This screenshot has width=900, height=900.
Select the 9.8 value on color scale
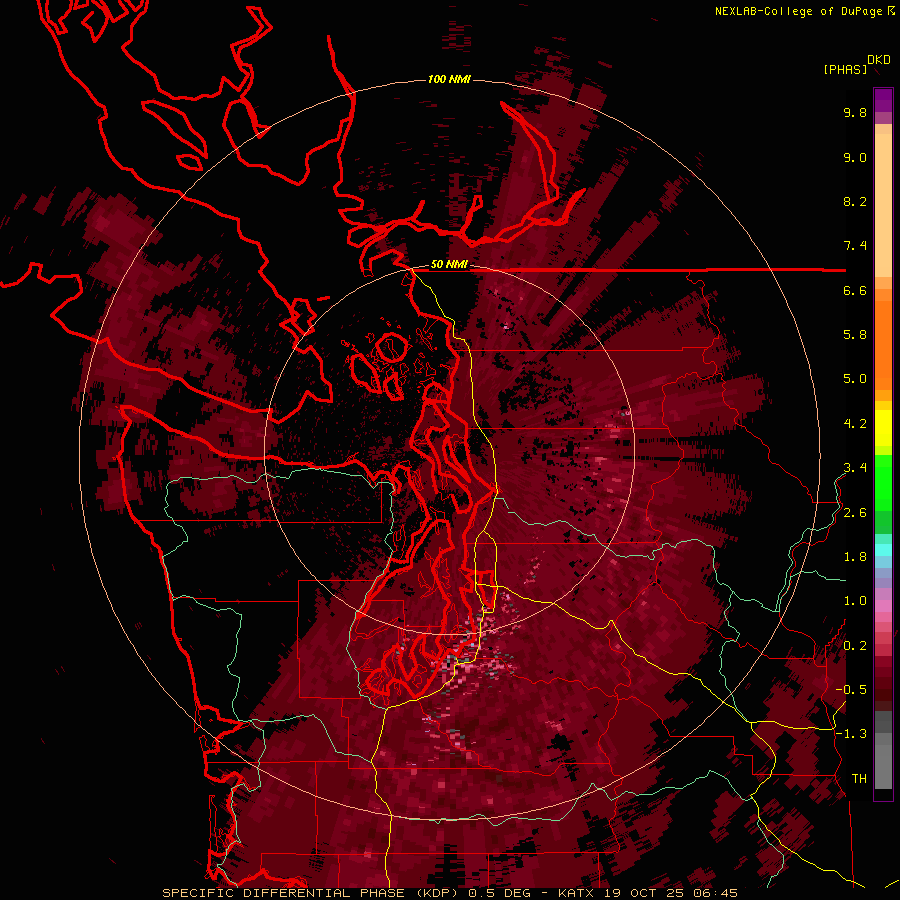(x=855, y=112)
